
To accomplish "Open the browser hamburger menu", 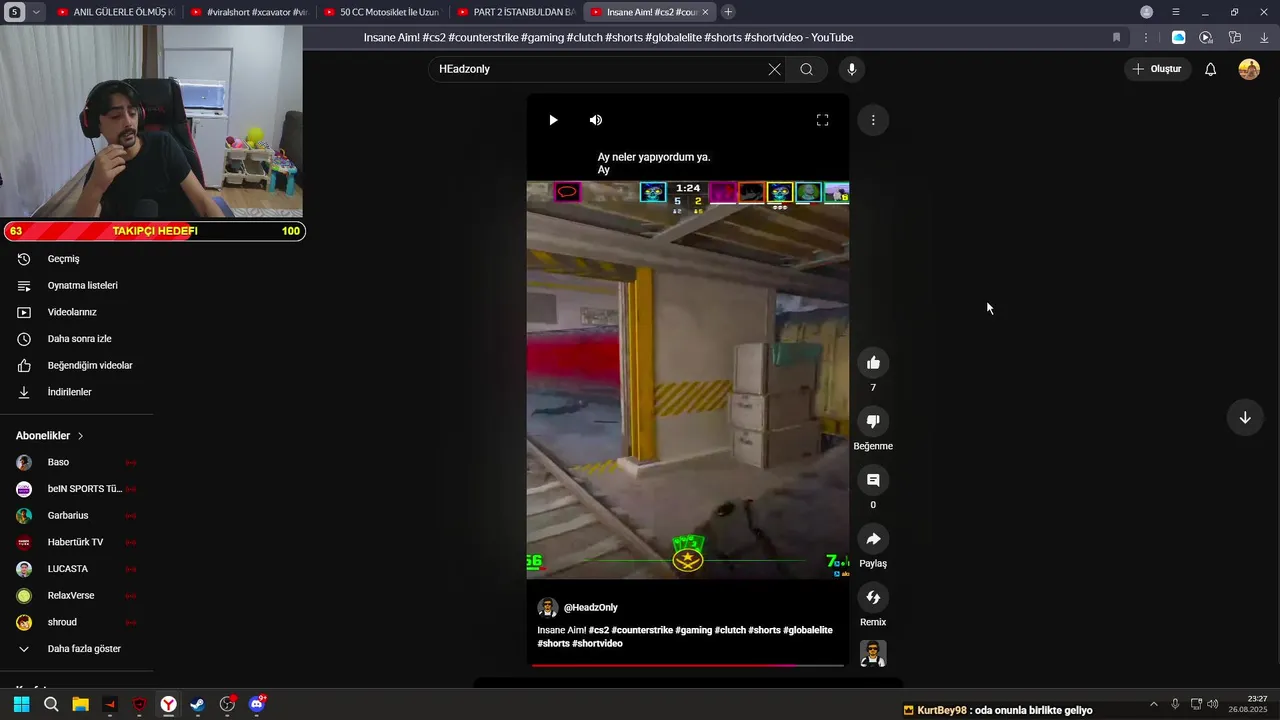I will point(1176,12).
